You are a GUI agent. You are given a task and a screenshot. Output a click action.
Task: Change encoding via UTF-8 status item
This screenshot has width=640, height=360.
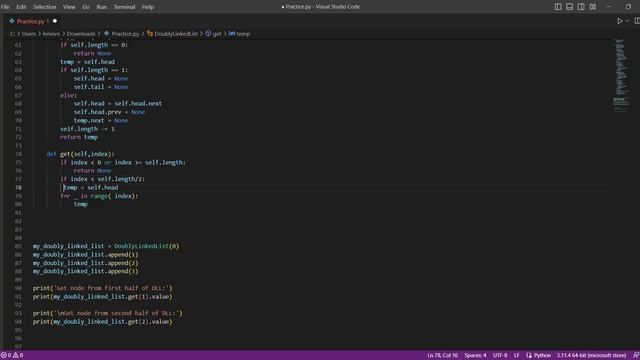(x=500, y=356)
